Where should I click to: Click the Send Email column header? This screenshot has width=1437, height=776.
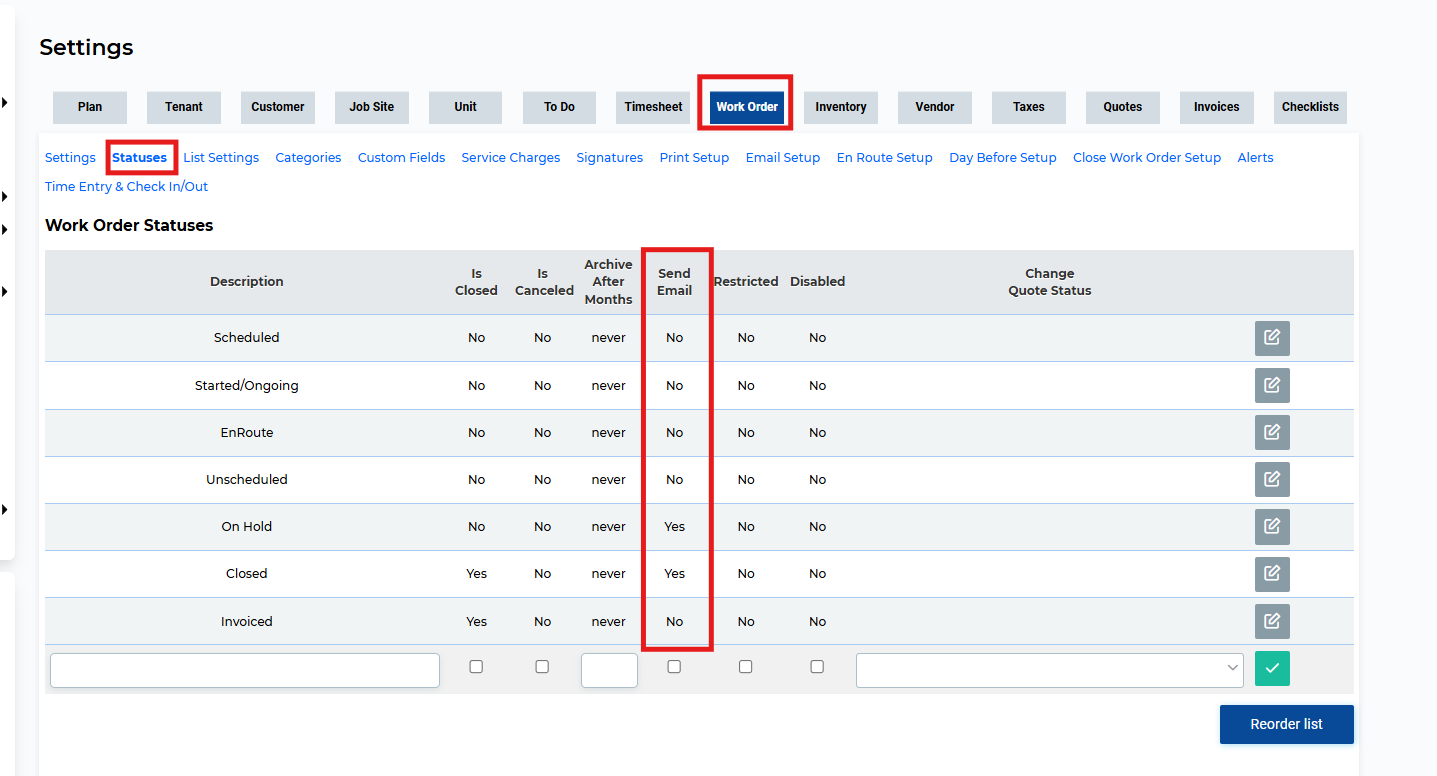tap(674, 282)
